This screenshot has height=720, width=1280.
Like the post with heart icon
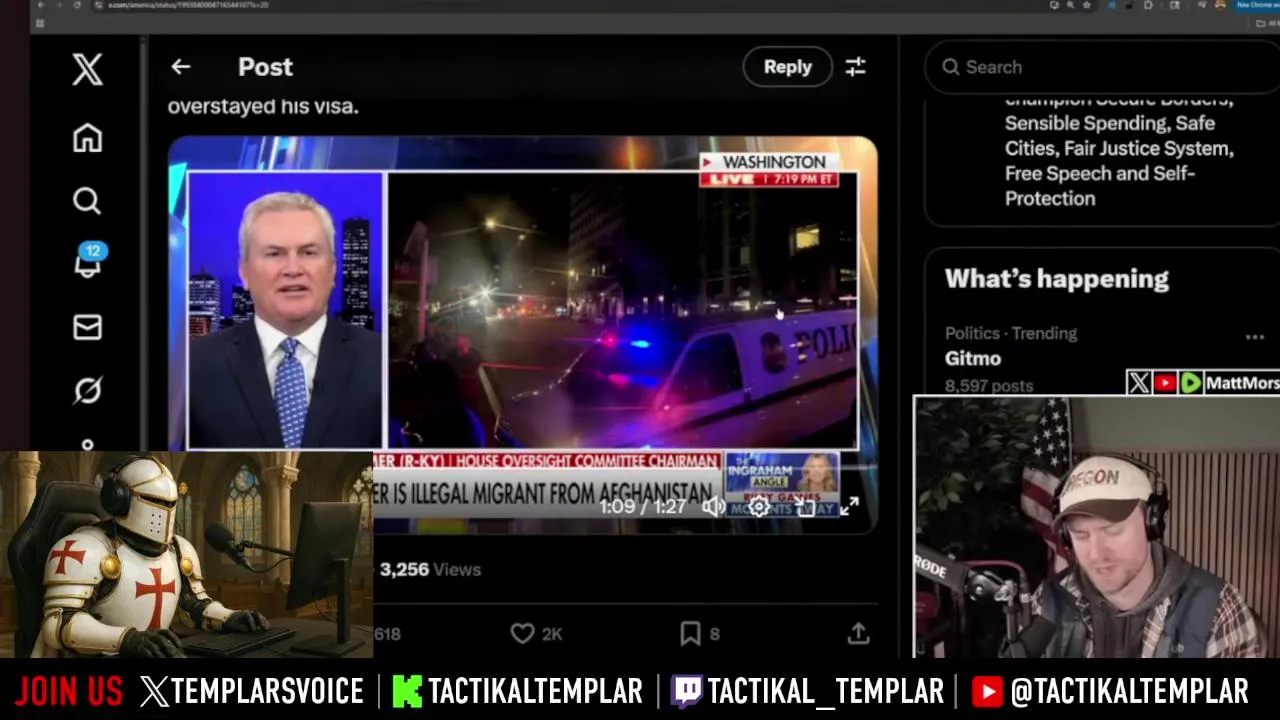point(522,633)
